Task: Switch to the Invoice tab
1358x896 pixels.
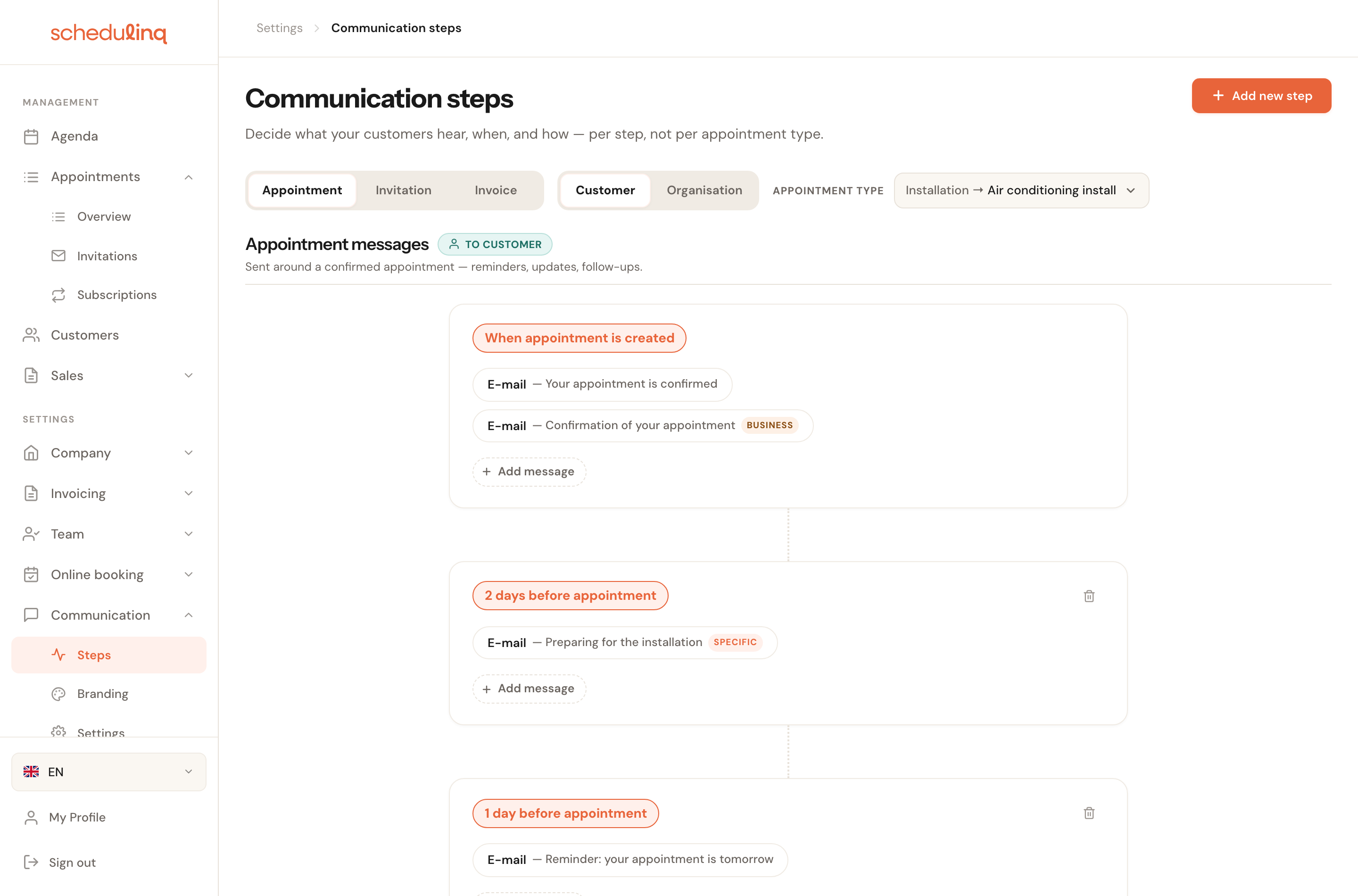Action: click(x=495, y=191)
